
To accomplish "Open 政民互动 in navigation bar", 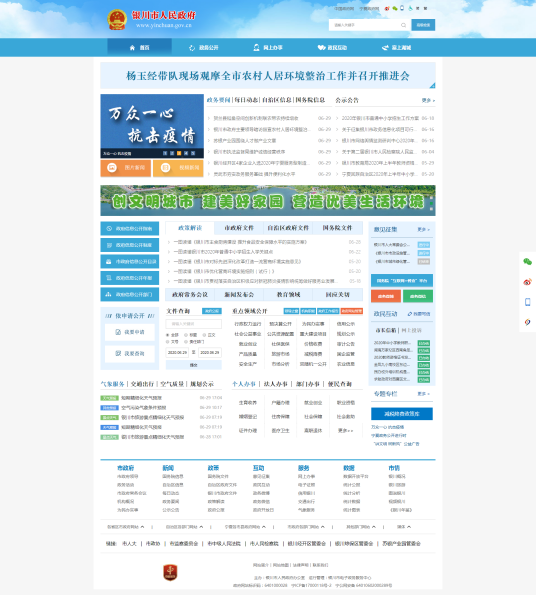I will pos(332,47).
